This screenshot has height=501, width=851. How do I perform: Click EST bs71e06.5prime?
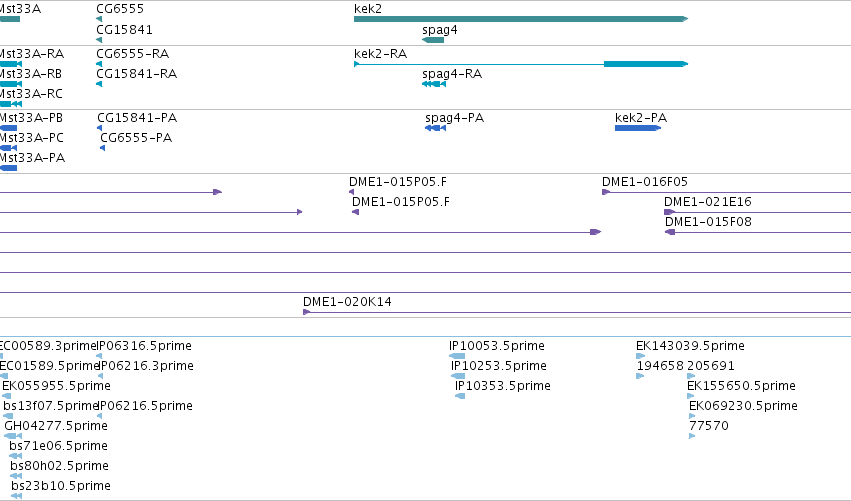[x=16, y=456]
